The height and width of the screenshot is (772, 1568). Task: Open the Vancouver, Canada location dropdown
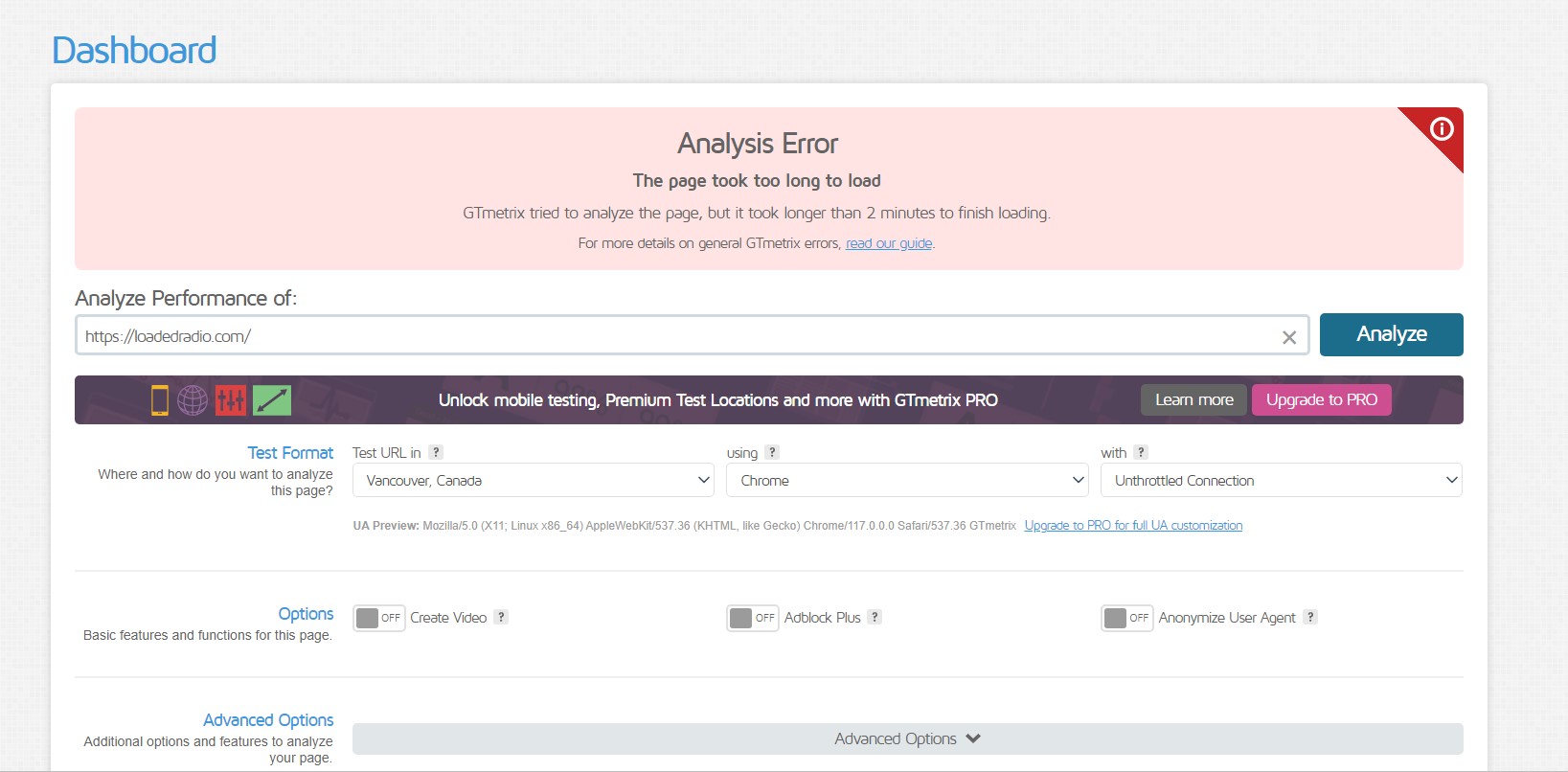[534, 481]
